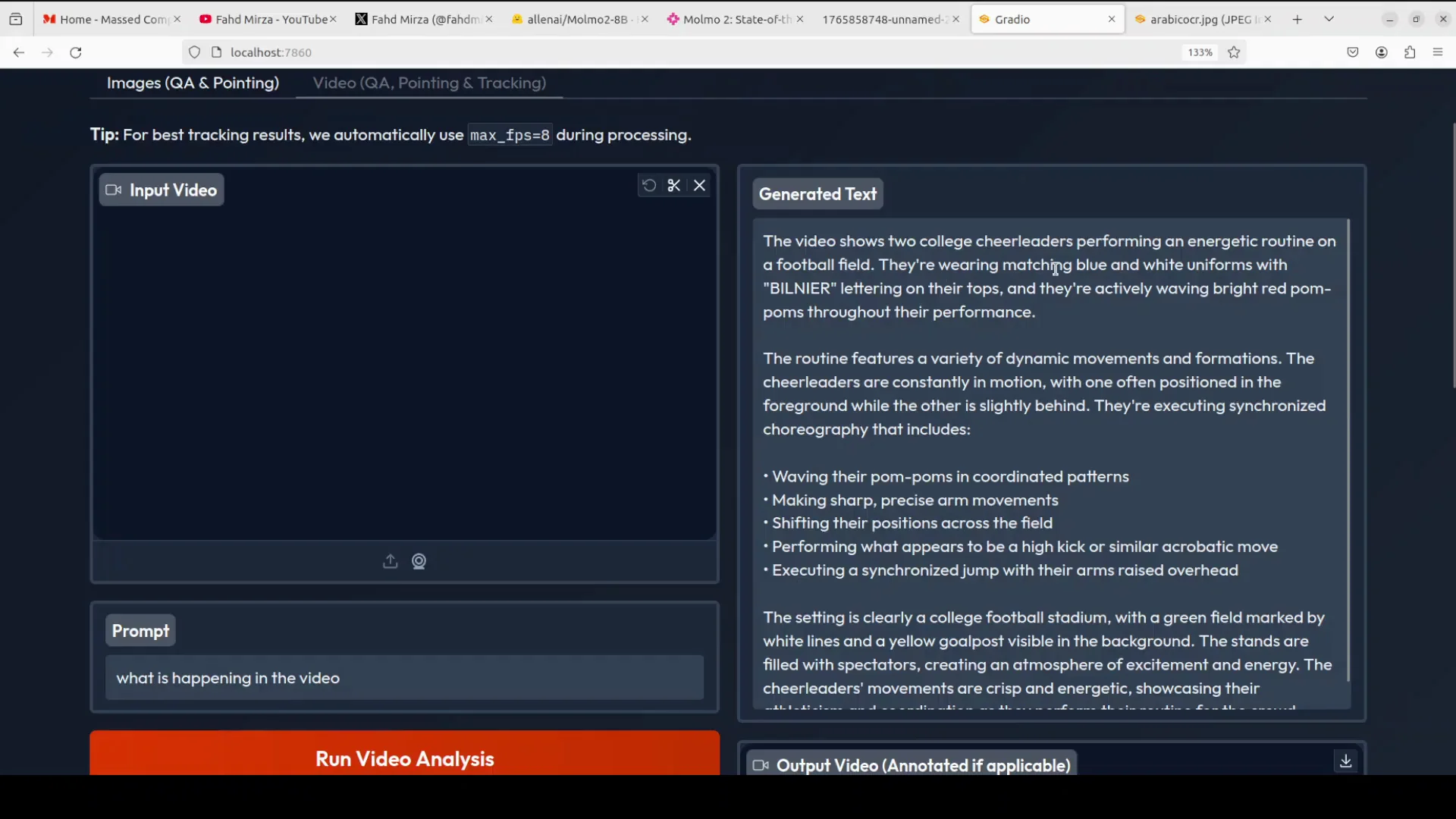Click the webcam record icon
Image resolution: width=1456 pixels, height=819 pixels.
click(x=419, y=562)
